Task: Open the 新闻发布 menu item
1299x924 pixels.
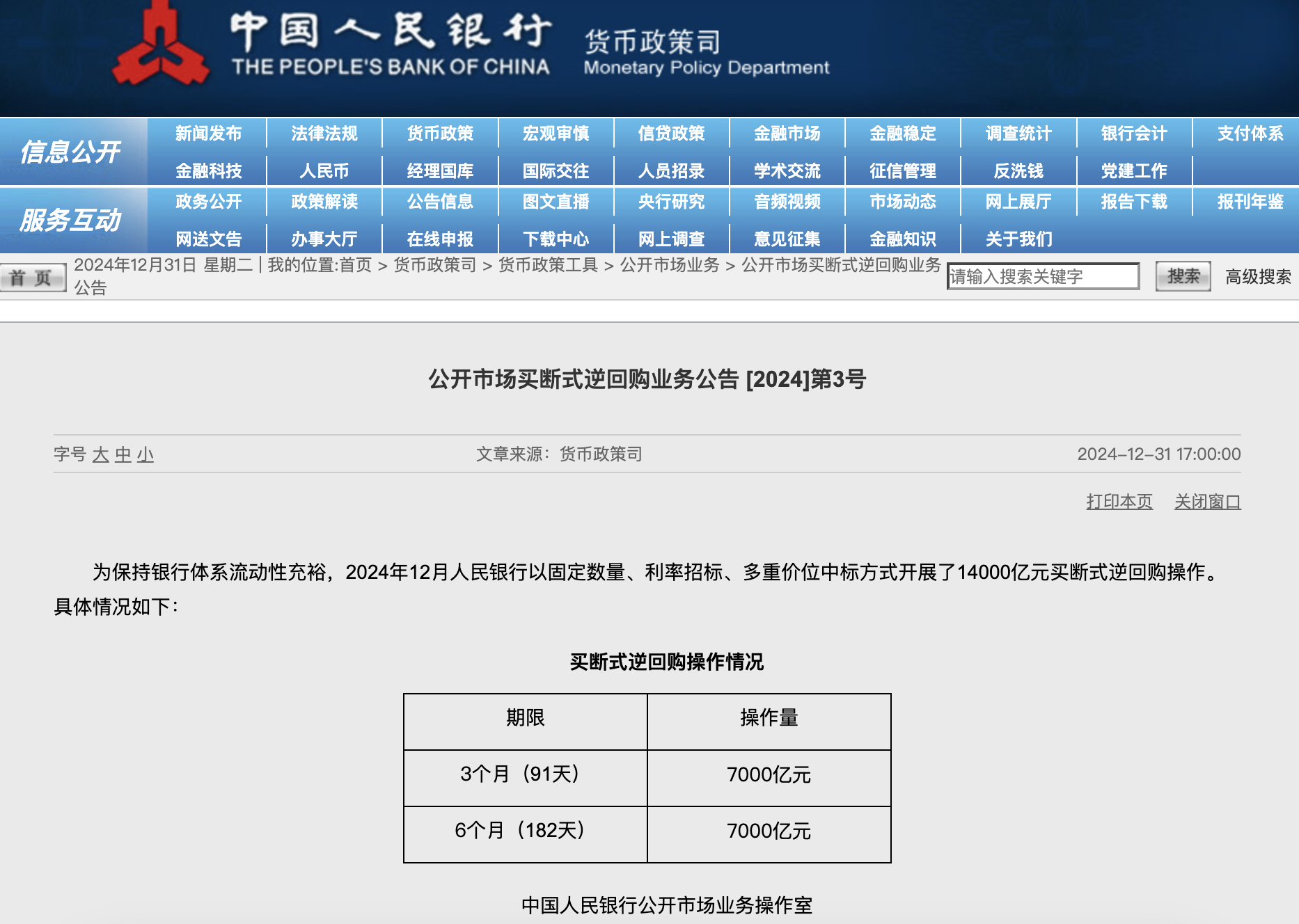Action: pos(208,134)
